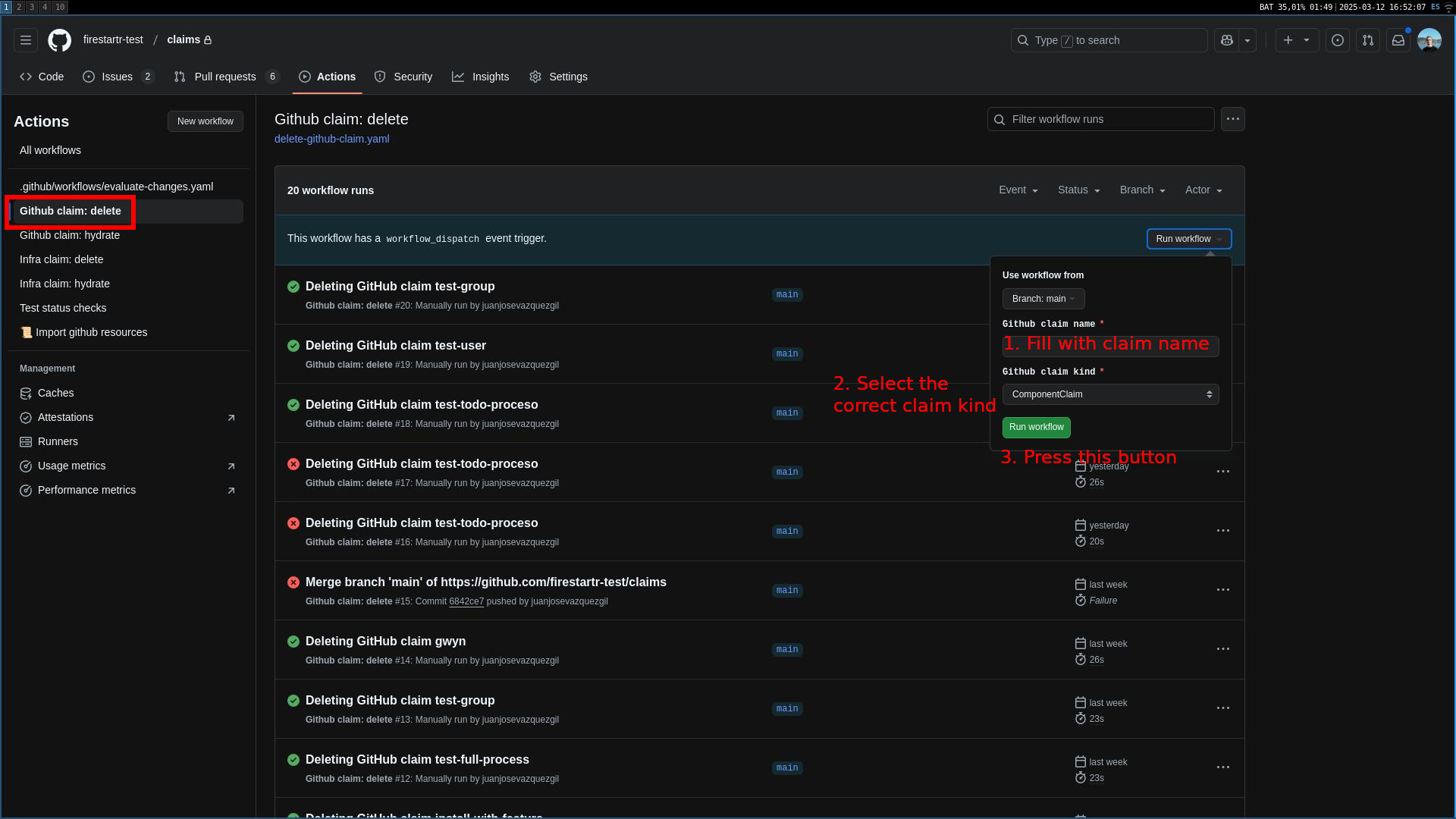This screenshot has height=819, width=1456.
Task: Open kebab menu on Deleting GitHub claim gwyn run
Action: [x=1222, y=649]
